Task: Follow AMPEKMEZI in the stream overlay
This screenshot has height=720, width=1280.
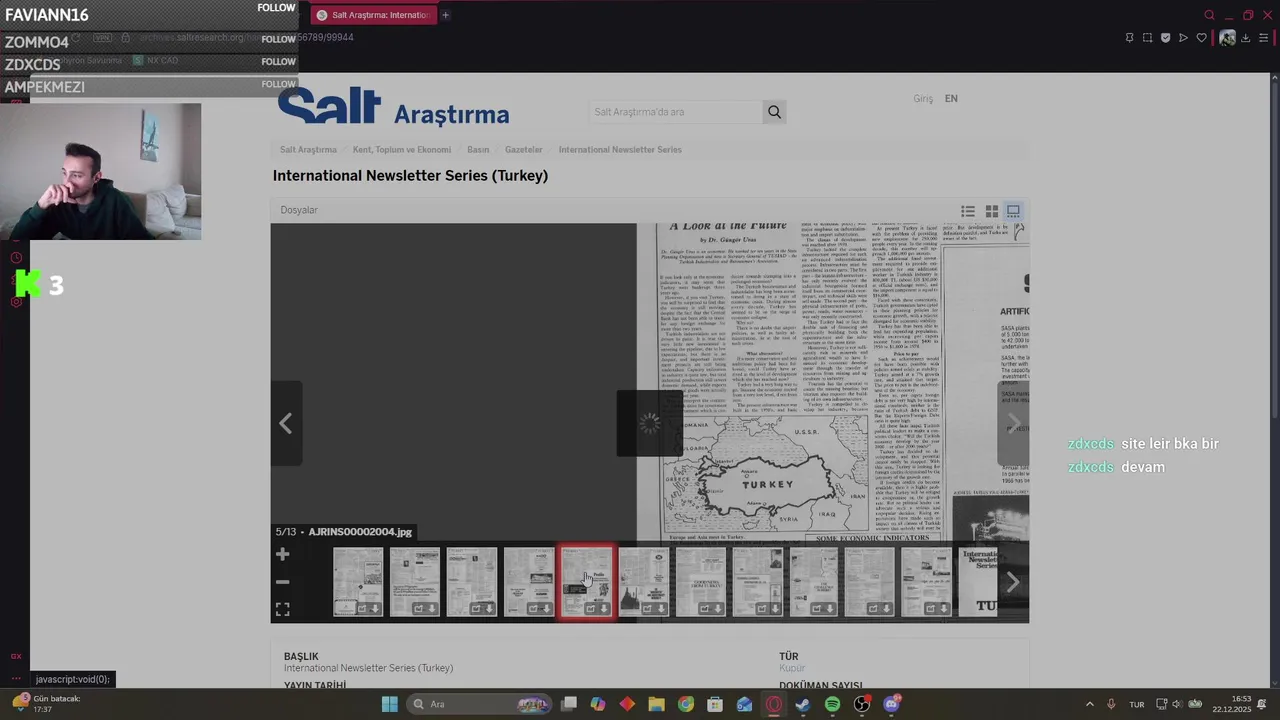Action: (278, 85)
